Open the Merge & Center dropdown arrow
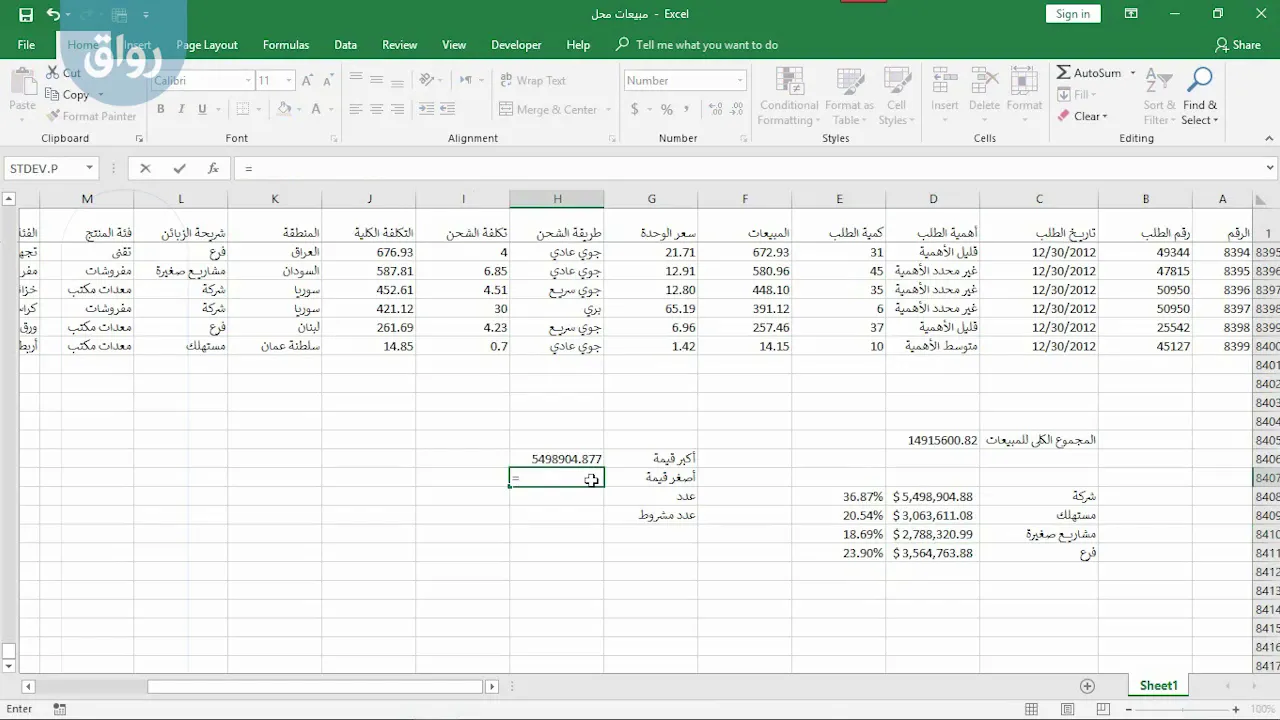Viewport: 1280px width, 720px height. pos(606,110)
